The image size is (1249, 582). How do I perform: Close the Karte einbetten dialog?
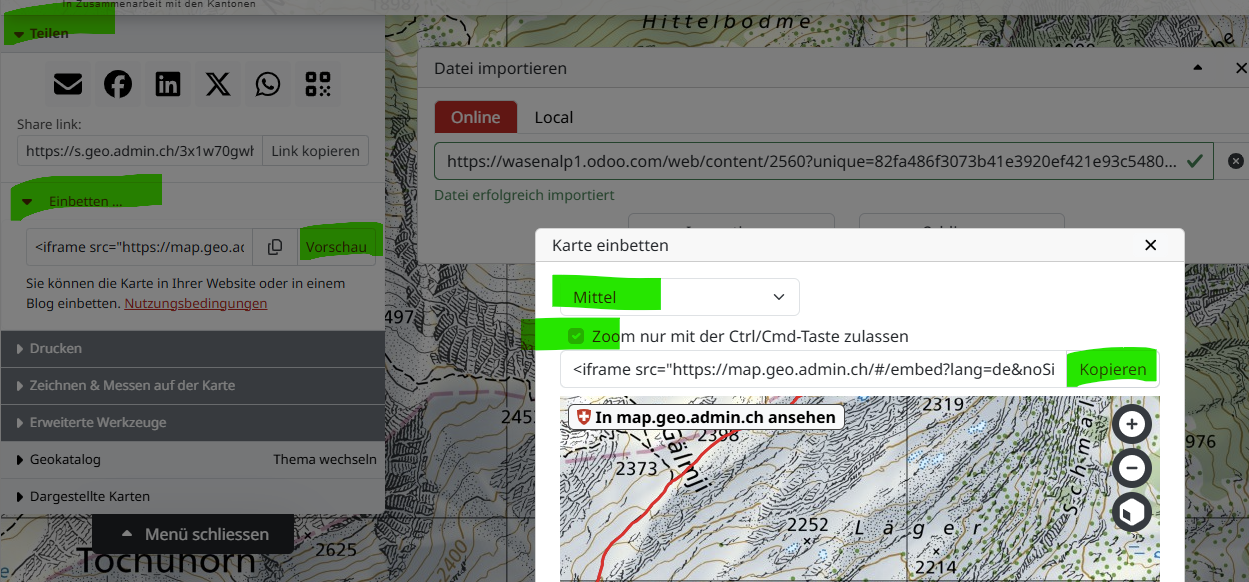coord(1150,245)
